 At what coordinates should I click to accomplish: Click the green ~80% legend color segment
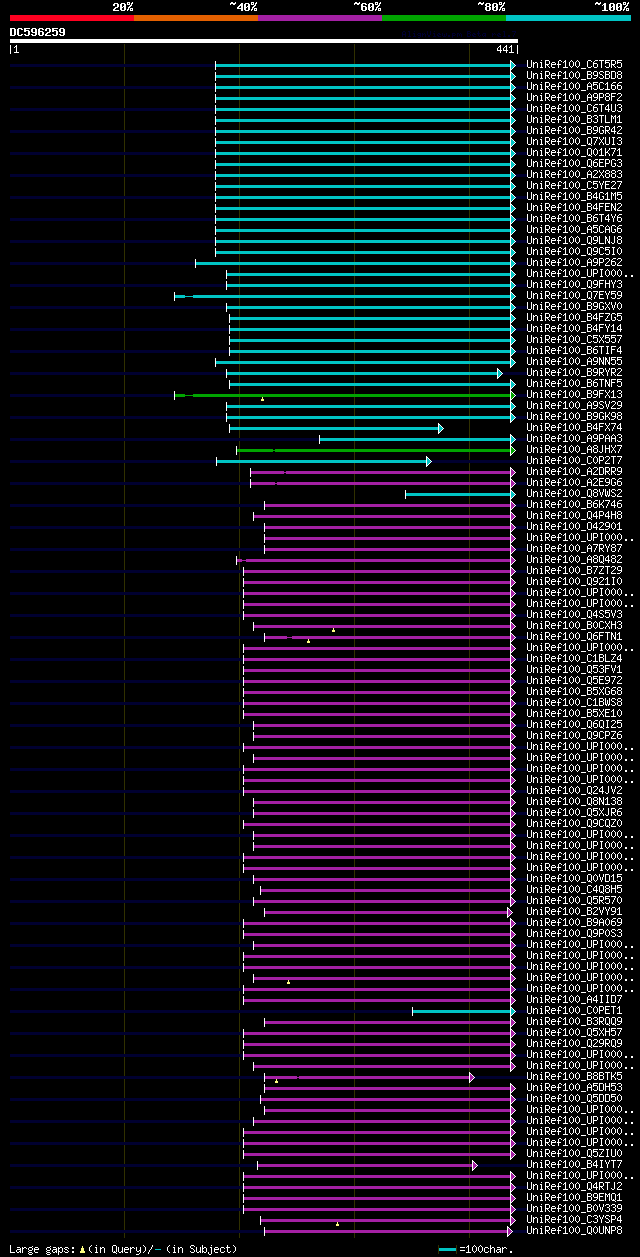click(x=443, y=18)
